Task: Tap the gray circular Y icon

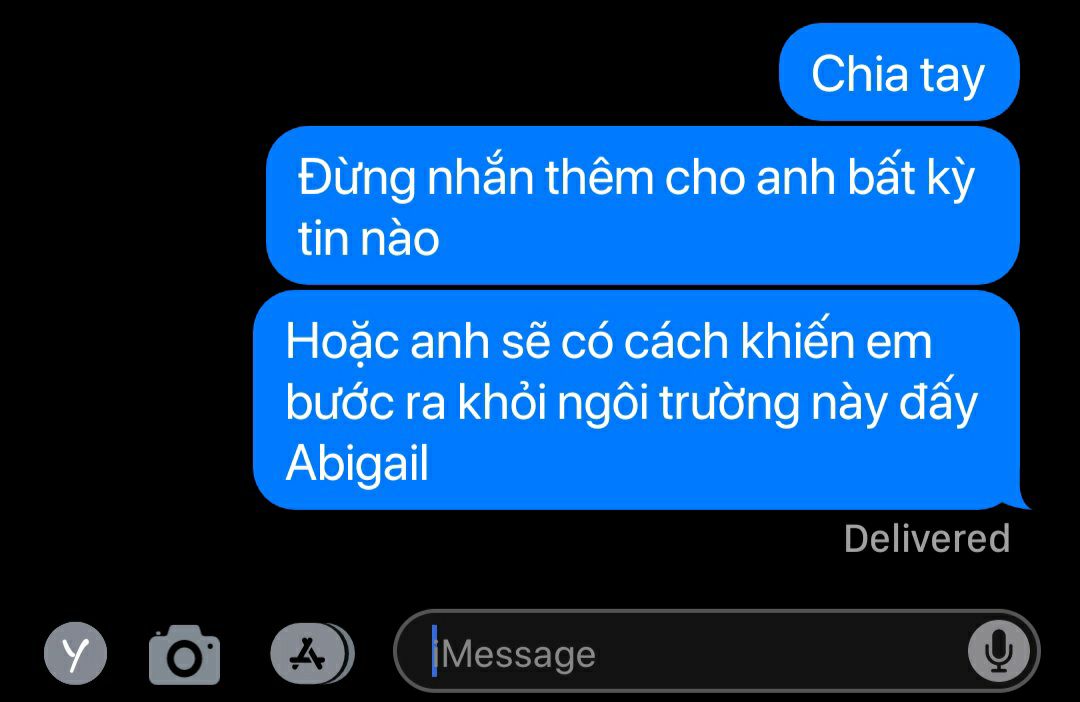Action: 76,652
